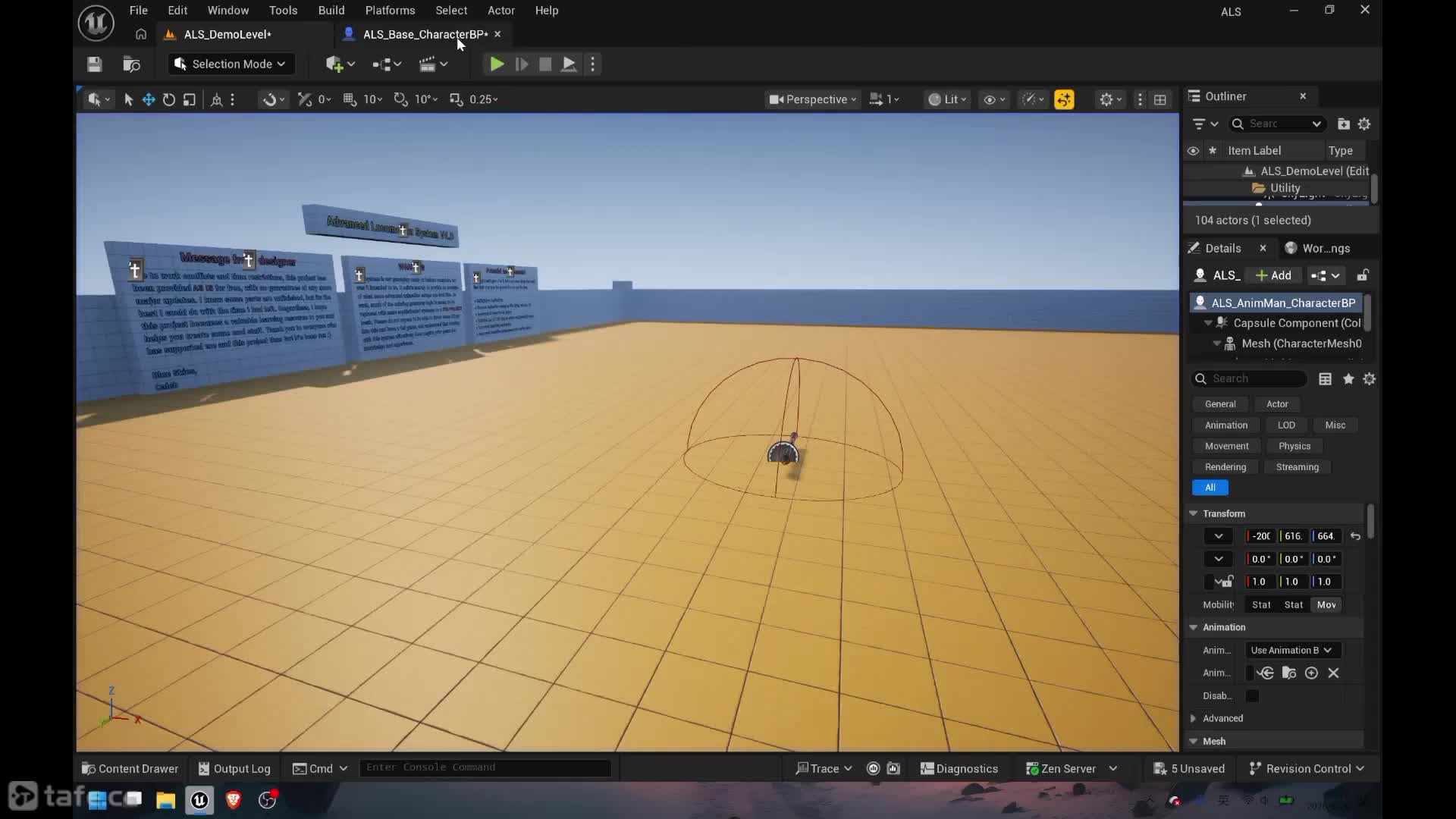Expand the Advanced animation section
This screenshot has width=1456, height=819.
(x=1194, y=719)
